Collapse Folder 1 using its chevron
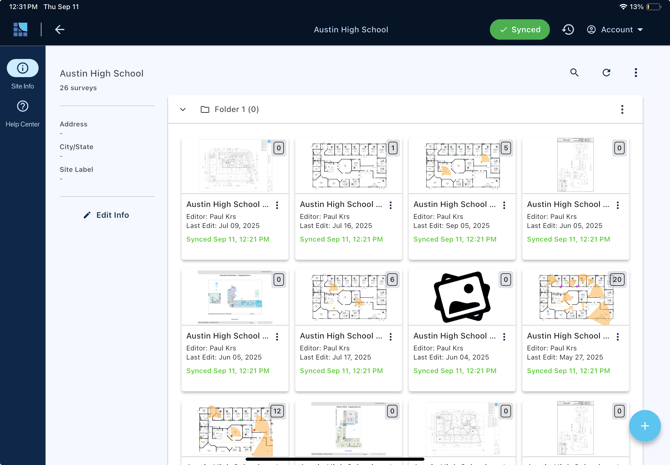The height and width of the screenshot is (465, 670). (183, 109)
